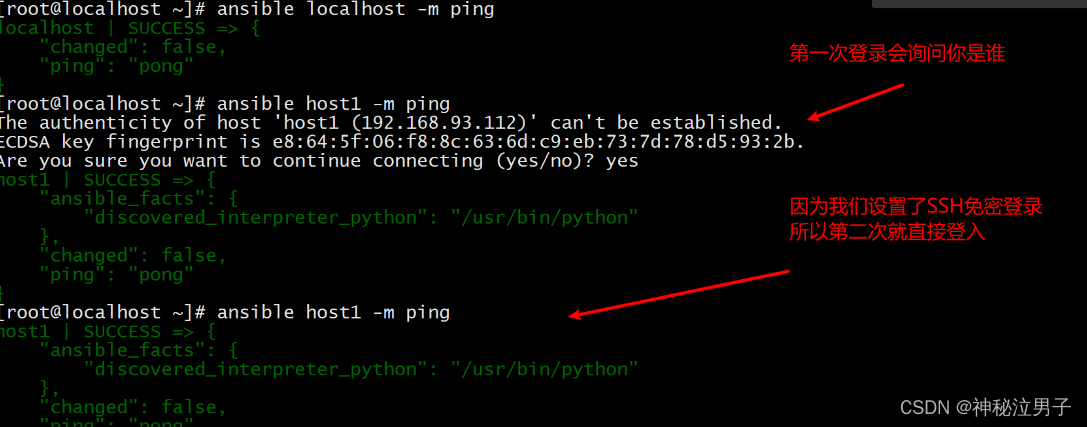
Task: Click the red arrow pointing at the last ping command
Action: click(x=679, y=295)
